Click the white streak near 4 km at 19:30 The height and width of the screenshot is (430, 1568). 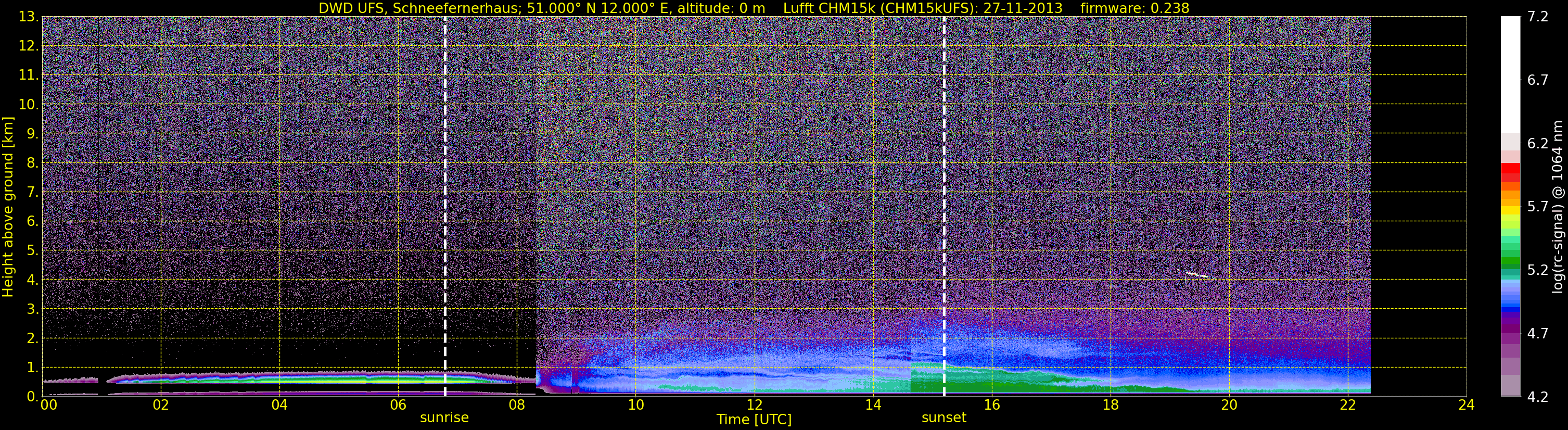tap(1196, 275)
